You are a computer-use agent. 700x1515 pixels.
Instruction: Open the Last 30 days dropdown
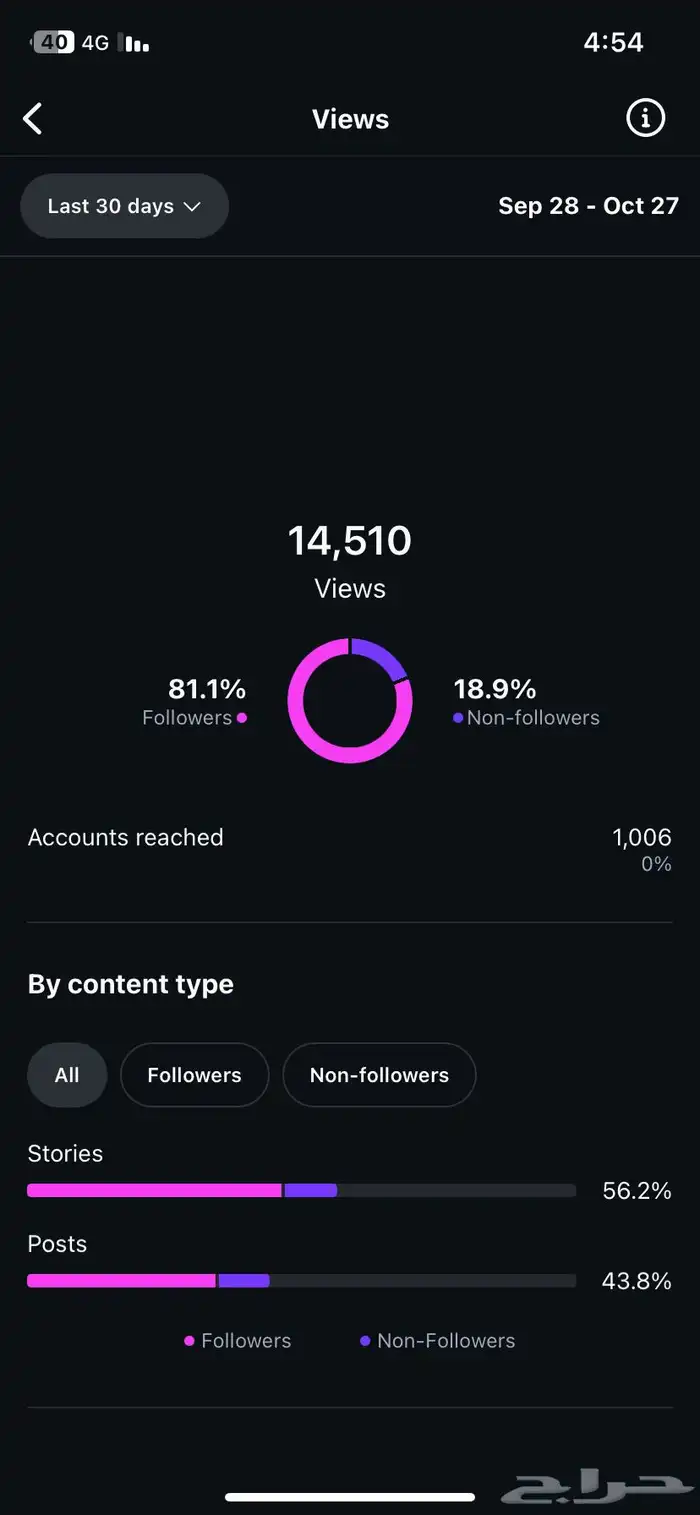click(124, 206)
